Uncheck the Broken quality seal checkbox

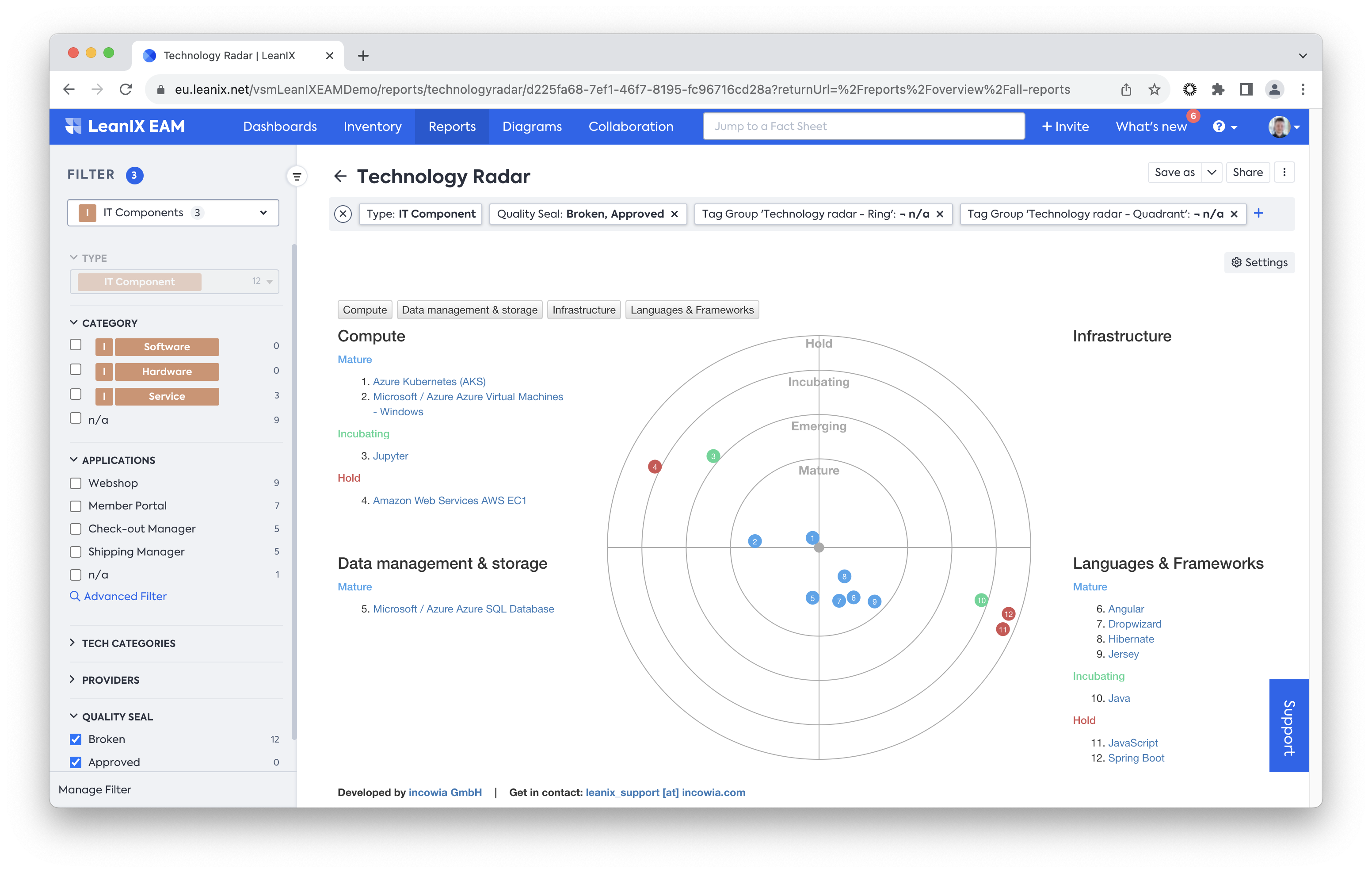76,739
